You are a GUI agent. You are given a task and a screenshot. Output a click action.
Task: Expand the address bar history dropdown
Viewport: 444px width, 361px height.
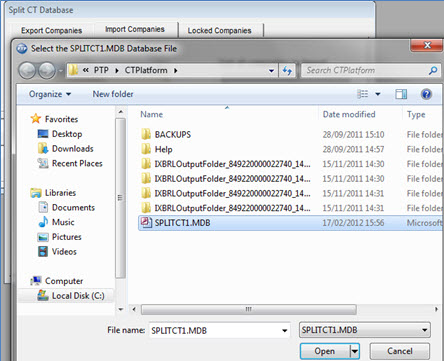(271, 71)
